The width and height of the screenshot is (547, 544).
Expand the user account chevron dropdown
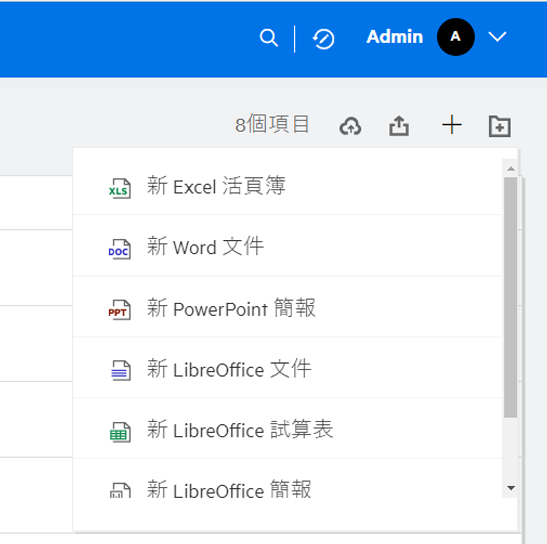(x=497, y=37)
